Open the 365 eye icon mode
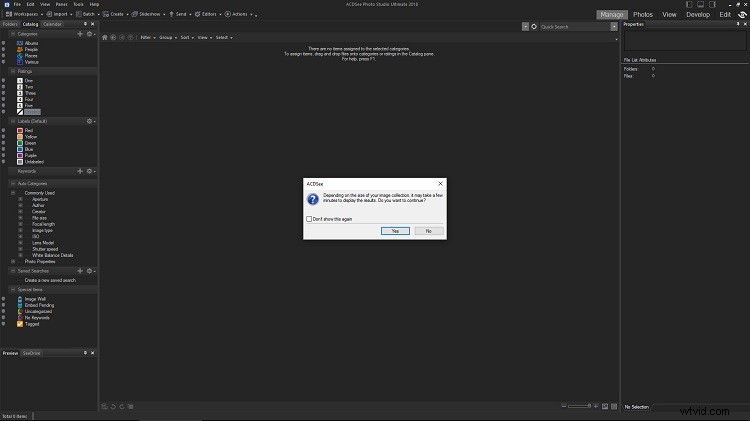This screenshot has width=750, height=421. click(x=742, y=15)
